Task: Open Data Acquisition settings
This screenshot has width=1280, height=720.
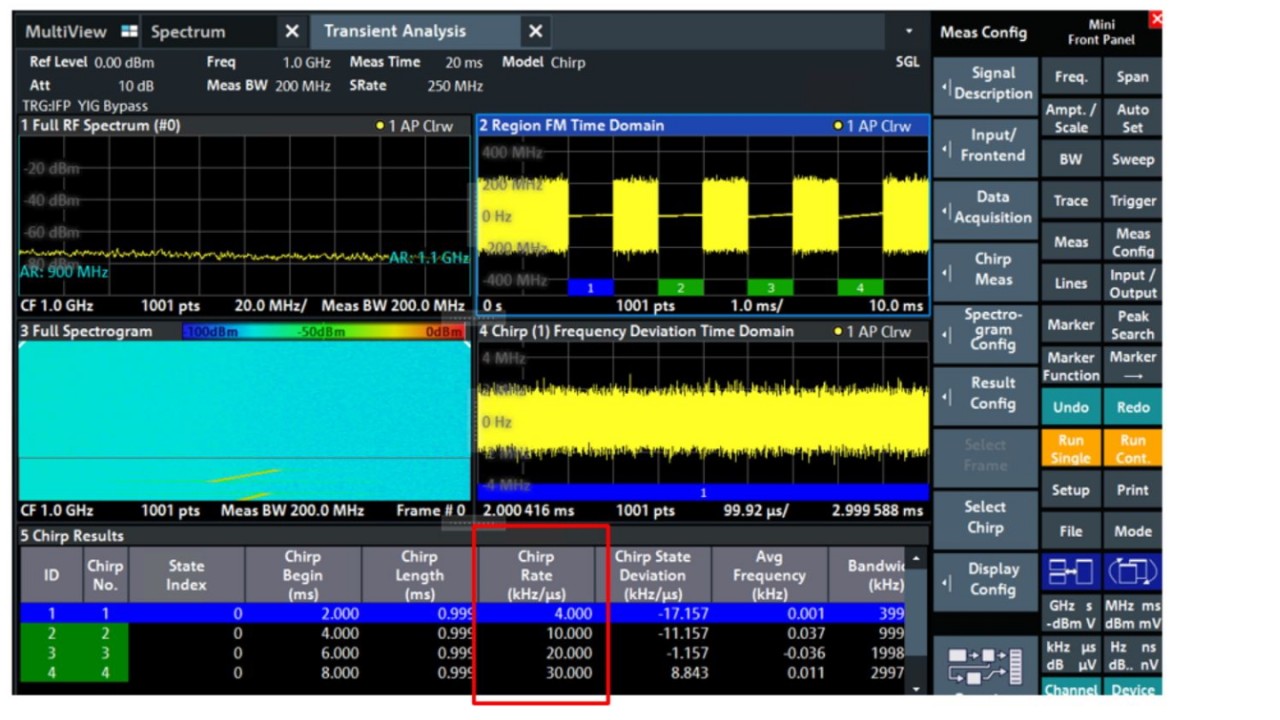Action: click(x=985, y=208)
